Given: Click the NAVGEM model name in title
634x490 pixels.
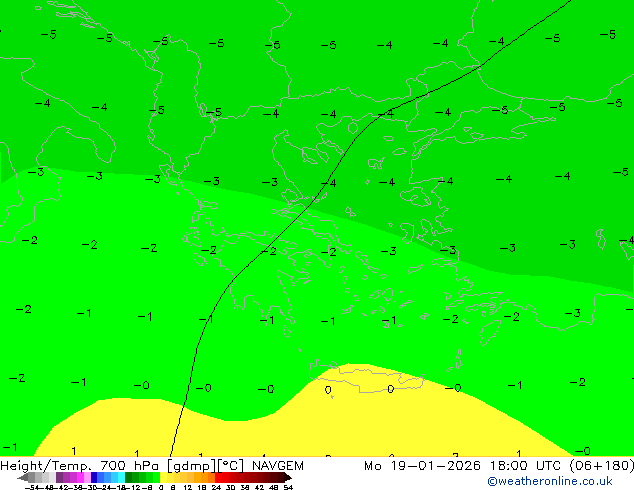Looking at the screenshot, I should tap(278, 466).
